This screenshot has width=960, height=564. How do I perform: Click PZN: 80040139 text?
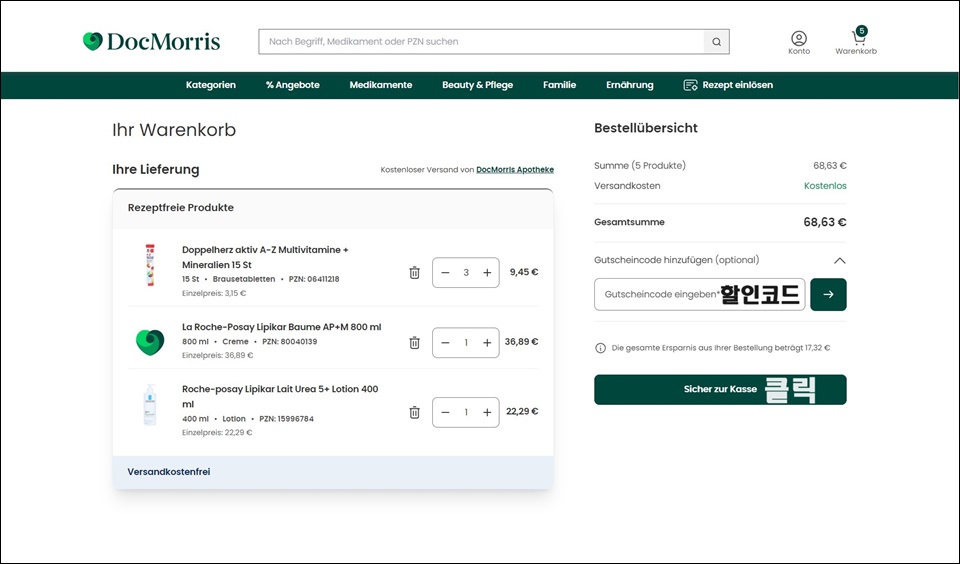coord(290,342)
